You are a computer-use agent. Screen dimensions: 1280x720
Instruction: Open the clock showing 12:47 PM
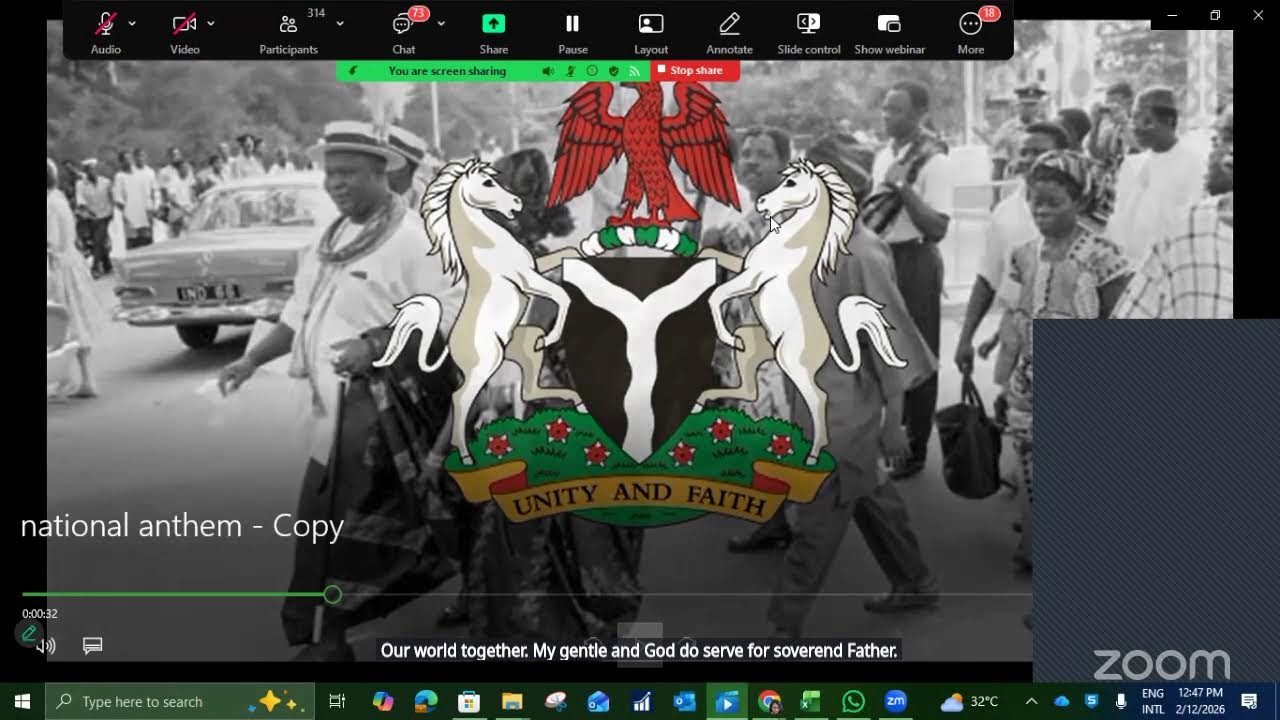(x=1200, y=702)
